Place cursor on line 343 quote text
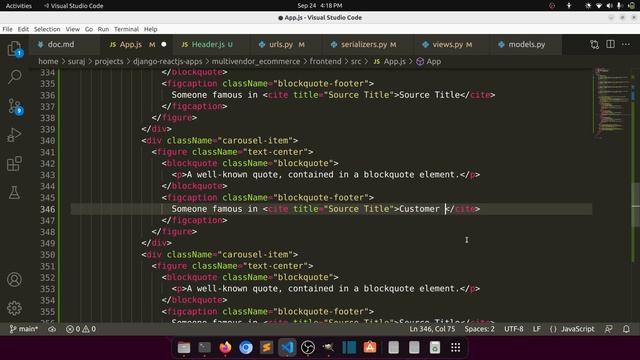The image size is (640, 360). [x=323, y=175]
